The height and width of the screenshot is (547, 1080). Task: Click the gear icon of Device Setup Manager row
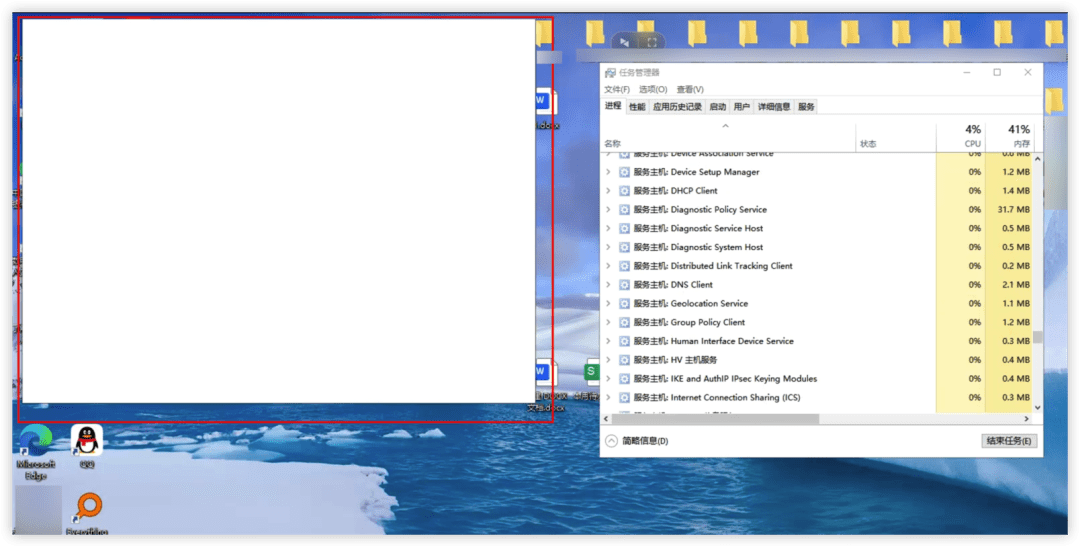(625, 172)
